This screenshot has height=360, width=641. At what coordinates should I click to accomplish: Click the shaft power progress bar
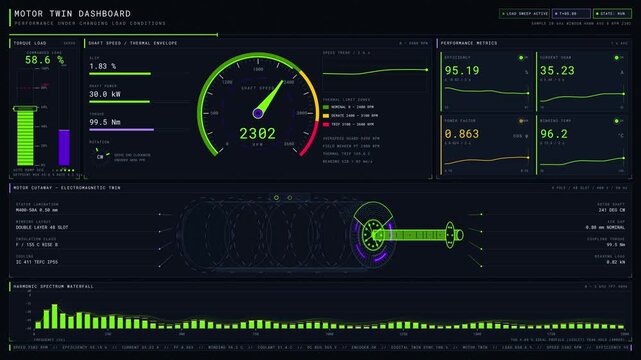click(x=119, y=102)
